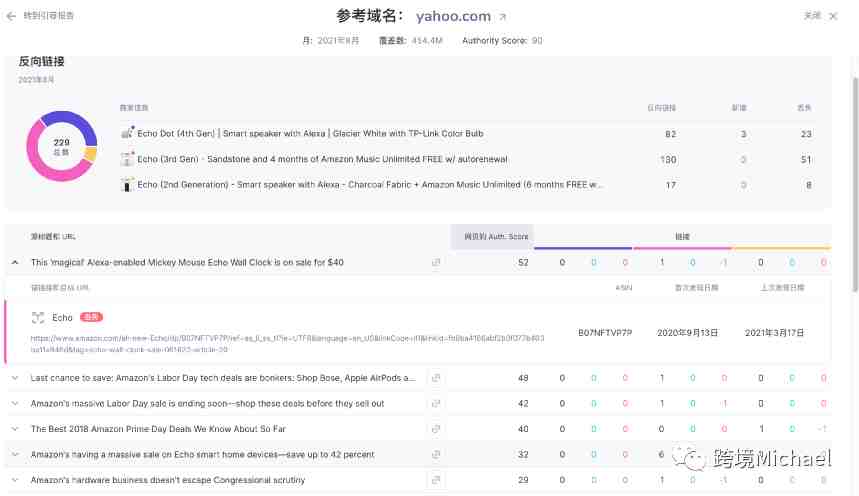Click the backlinks donut chart
The width and height of the screenshot is (859, 496).
point(61,146)
